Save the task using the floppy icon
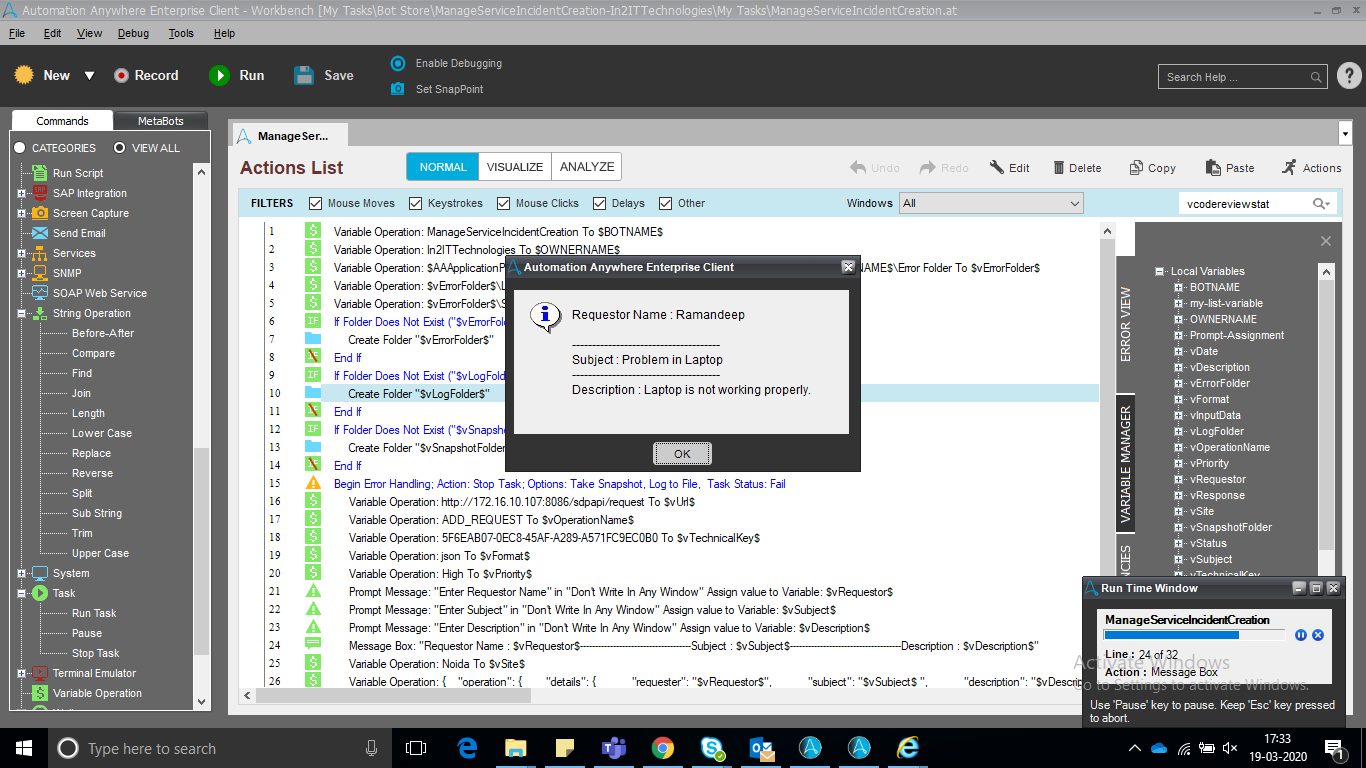The width and height of the screenshot is (1366, 768). click(x=304, y=75)
